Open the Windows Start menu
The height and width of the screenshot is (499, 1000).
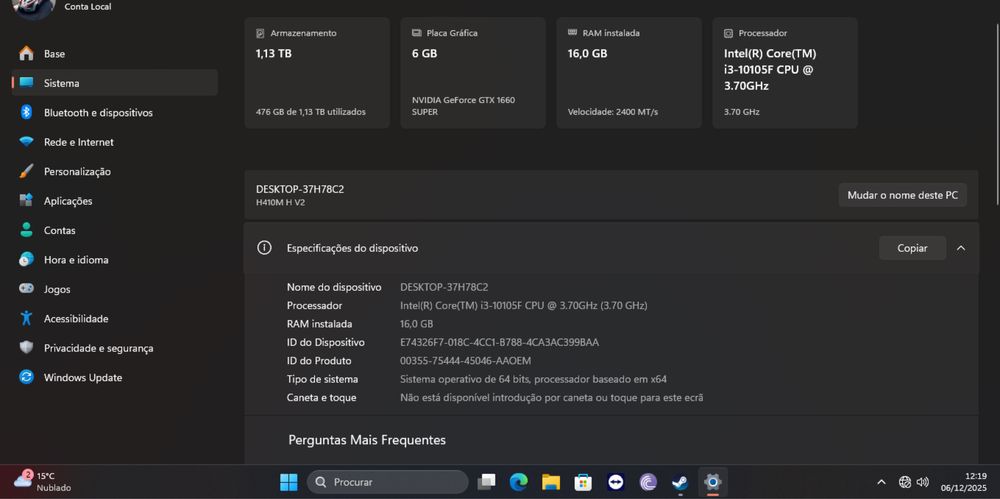289,482
